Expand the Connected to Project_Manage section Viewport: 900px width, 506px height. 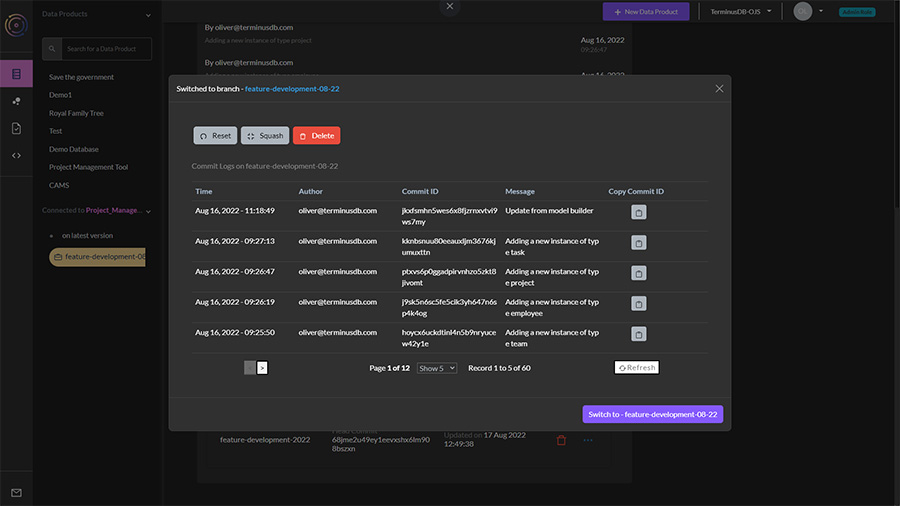point(148,212)
